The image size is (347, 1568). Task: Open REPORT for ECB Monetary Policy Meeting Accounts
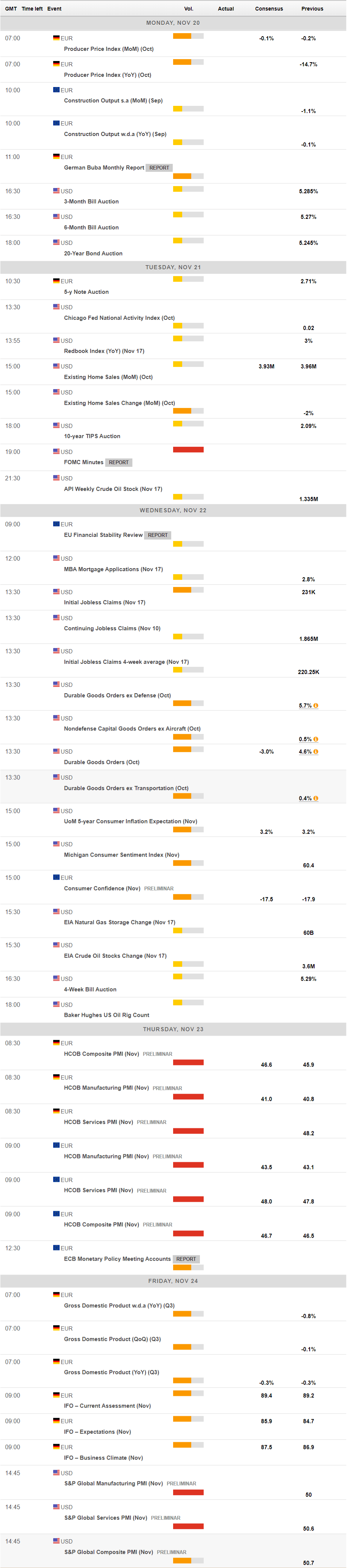point(186,1259)
